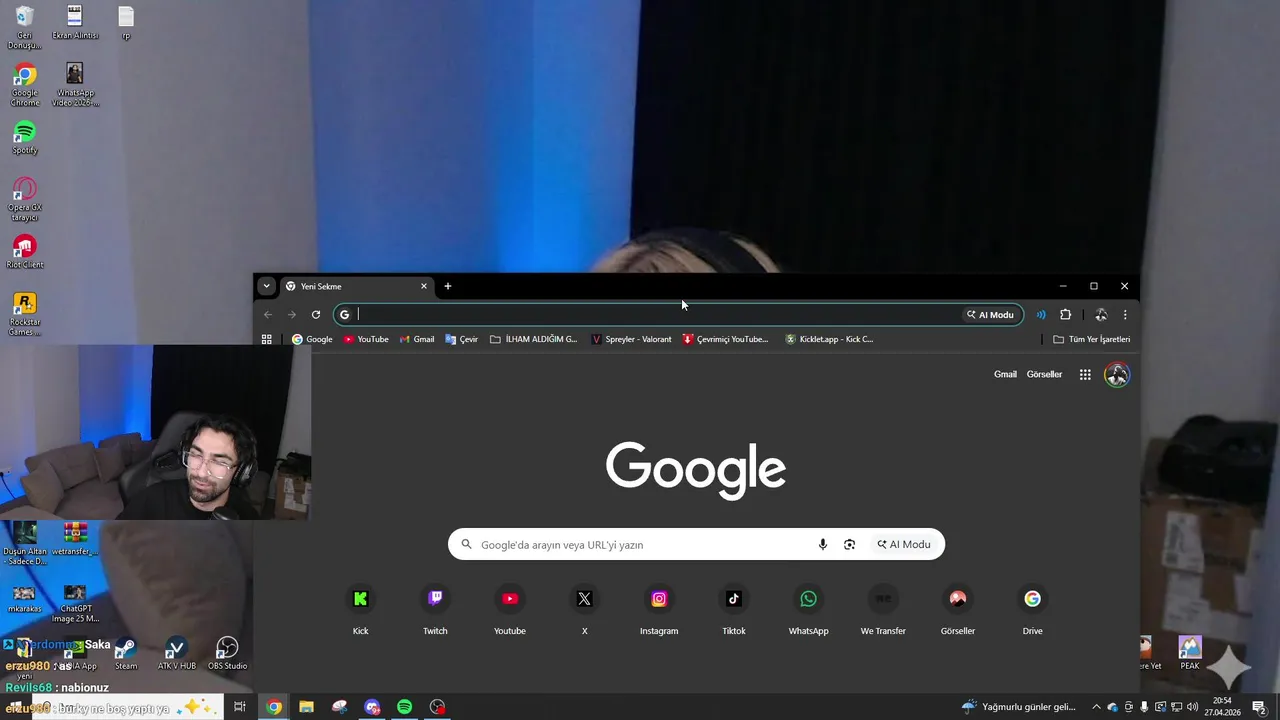Open the Gmail bookmark in the bookmarks bar

click(x=417, y=339)
